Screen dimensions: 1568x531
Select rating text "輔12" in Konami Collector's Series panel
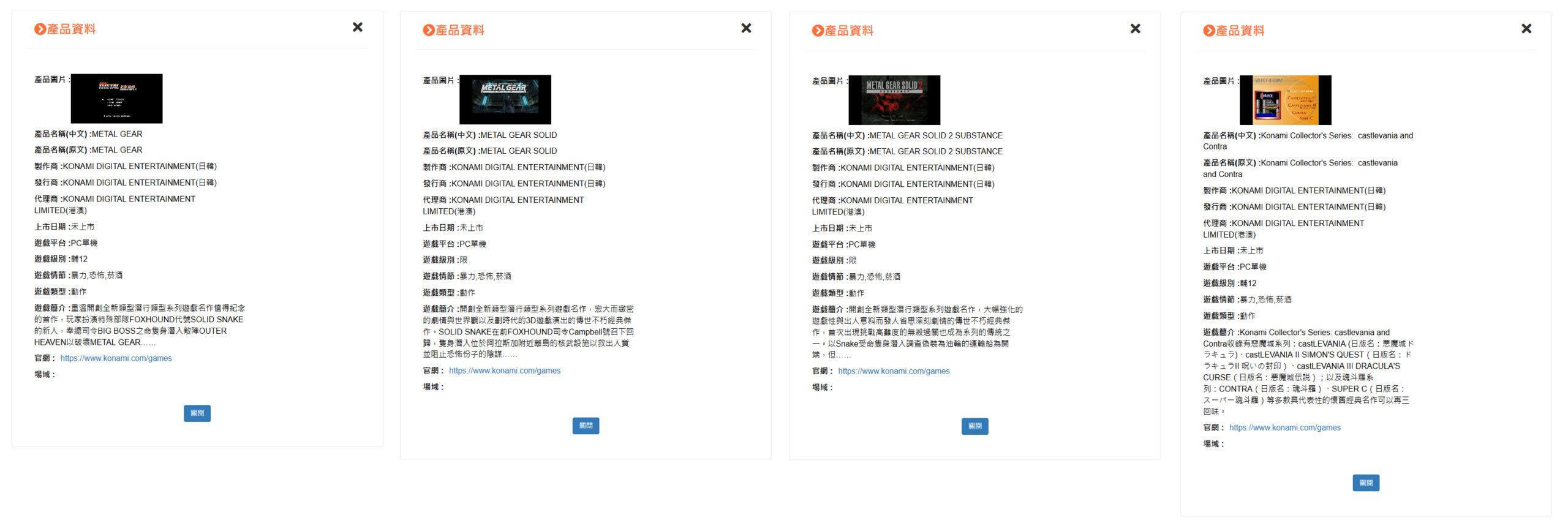[x=1248, y=284]
